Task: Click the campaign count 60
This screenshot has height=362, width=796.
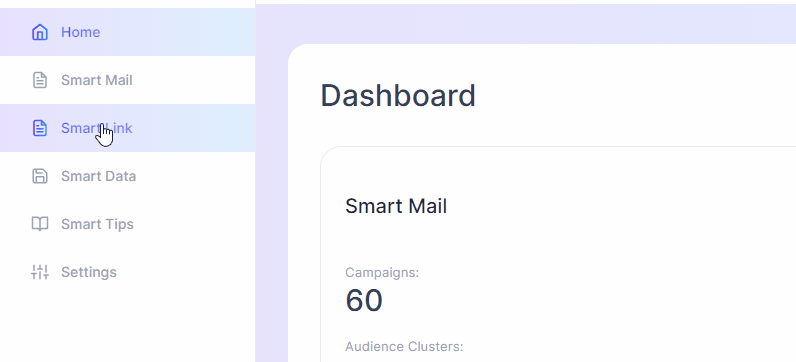Action: click(364, 300)
